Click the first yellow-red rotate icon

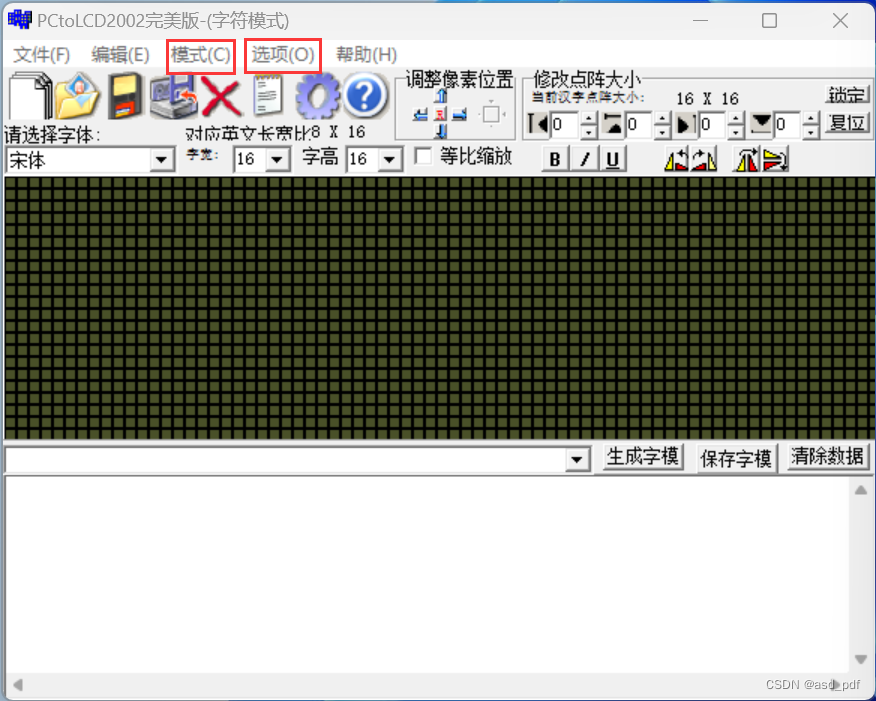tap(676, 160)
